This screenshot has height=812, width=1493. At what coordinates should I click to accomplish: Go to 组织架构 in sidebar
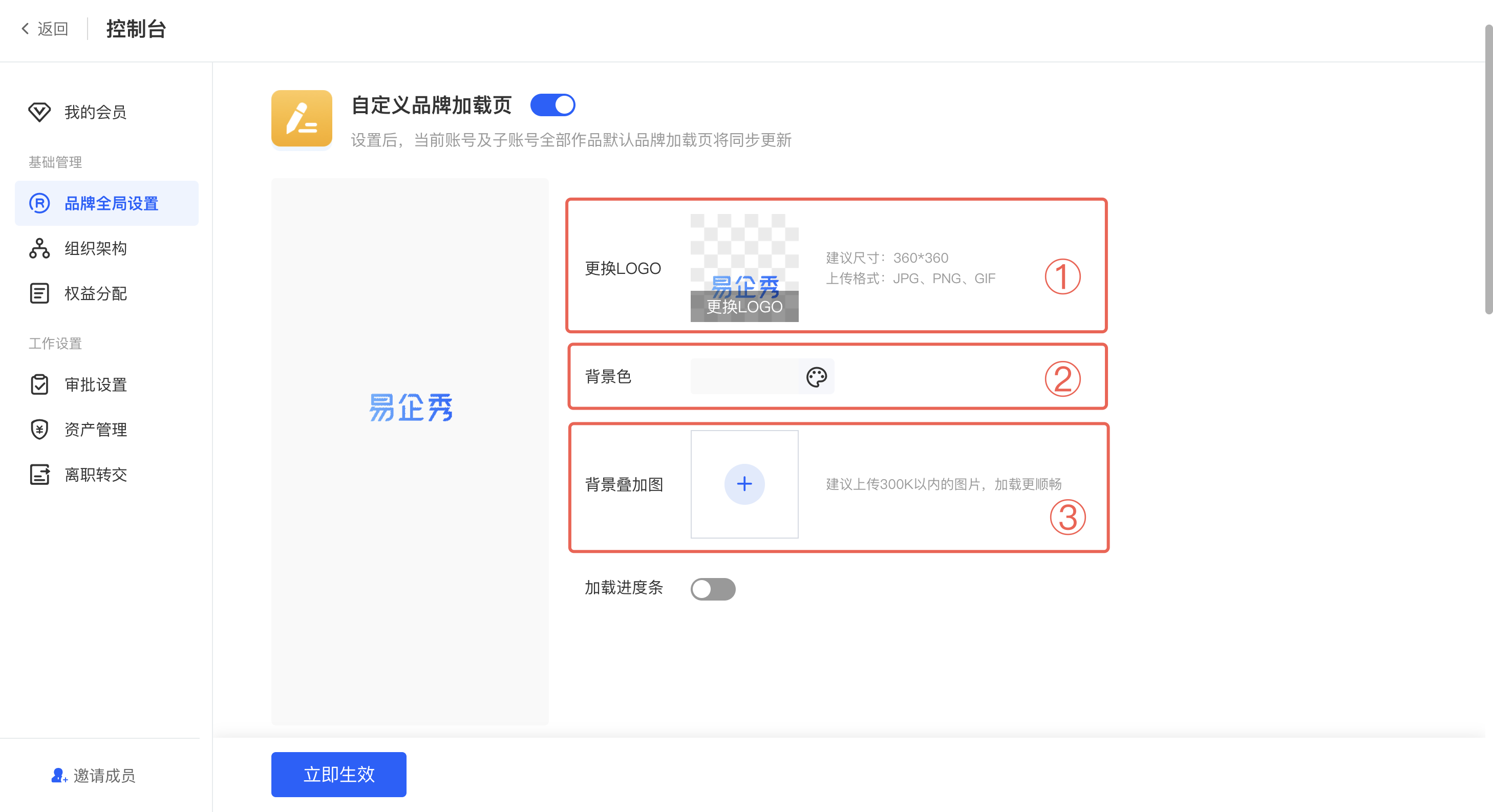[x=96, y=248]
